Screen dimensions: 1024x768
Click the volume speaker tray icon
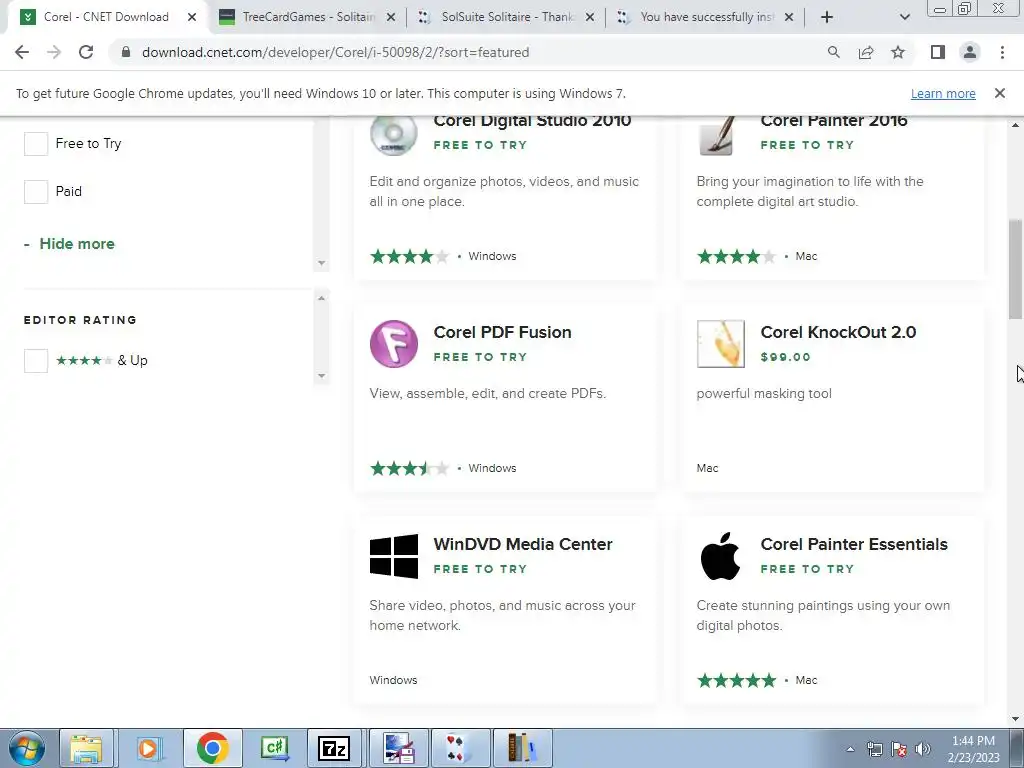[x=923, y=749]
